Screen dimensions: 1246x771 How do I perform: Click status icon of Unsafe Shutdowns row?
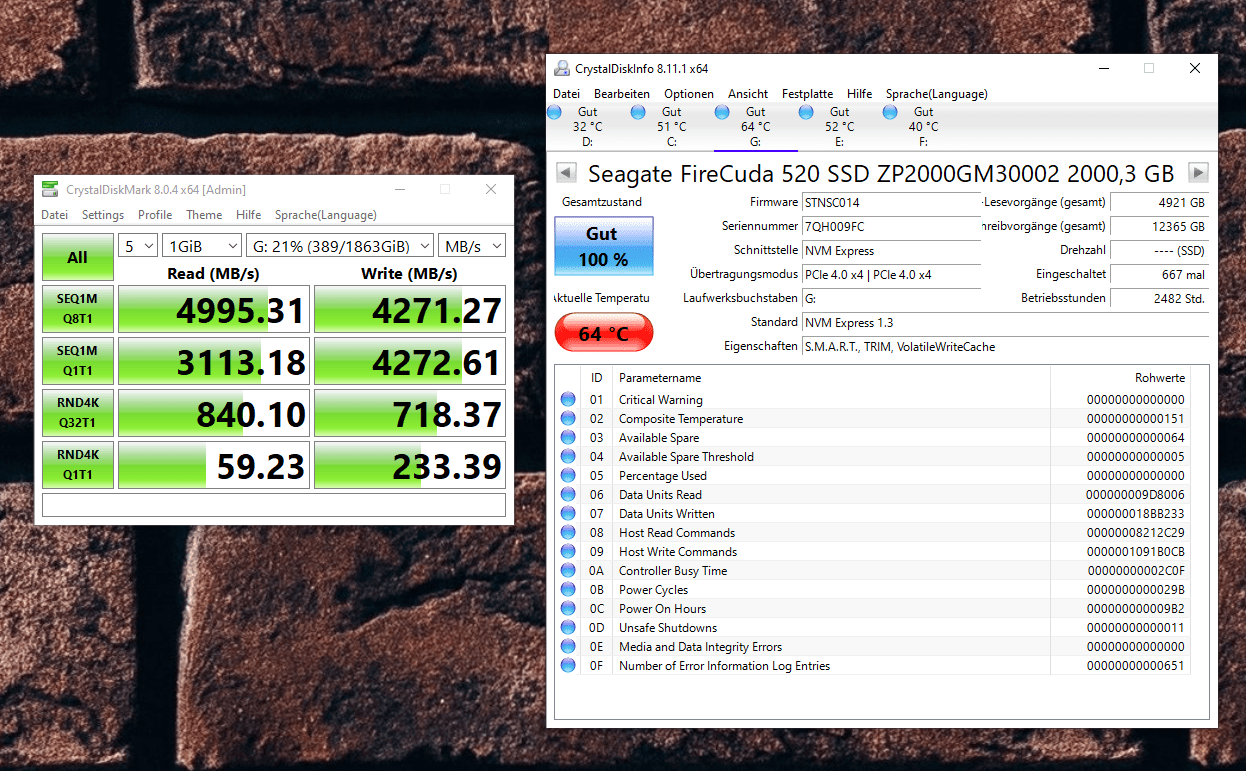pos(568,628)
